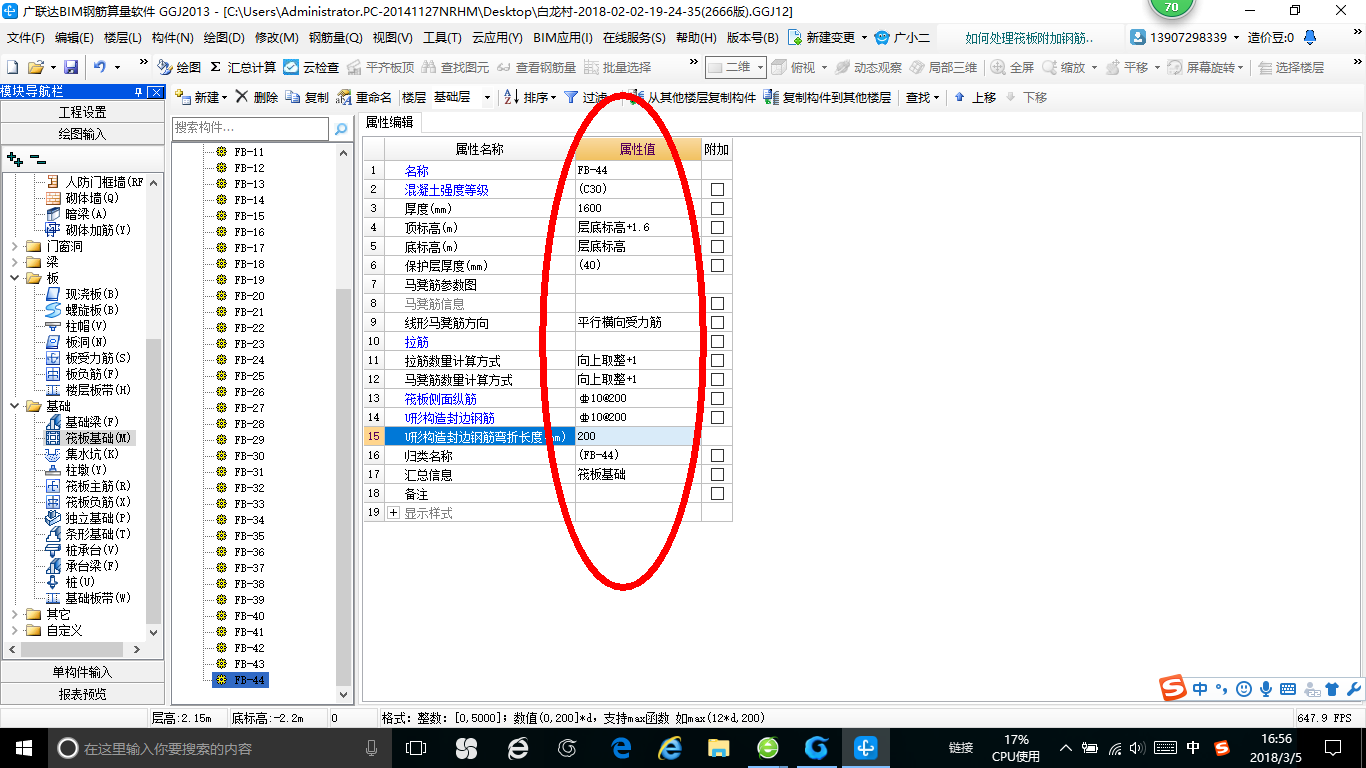The image size is (1366, 768).
Task: Click 新建 to create a component
Action: (x=200, y=97)
